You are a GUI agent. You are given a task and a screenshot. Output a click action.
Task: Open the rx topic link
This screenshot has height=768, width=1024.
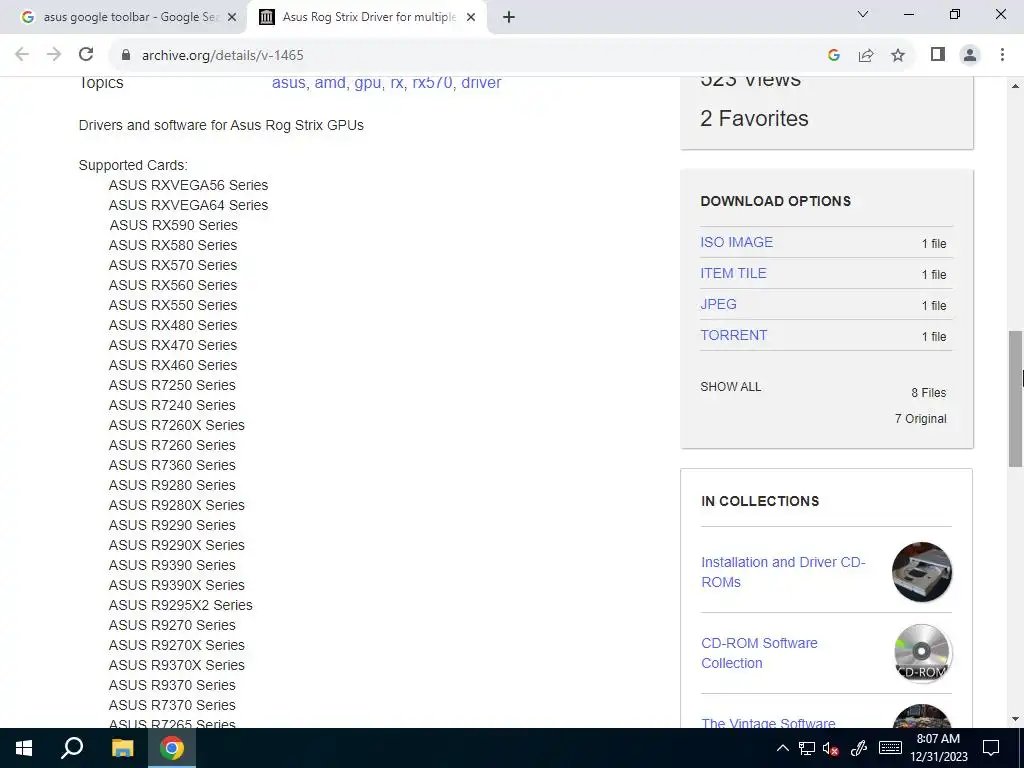396,82
